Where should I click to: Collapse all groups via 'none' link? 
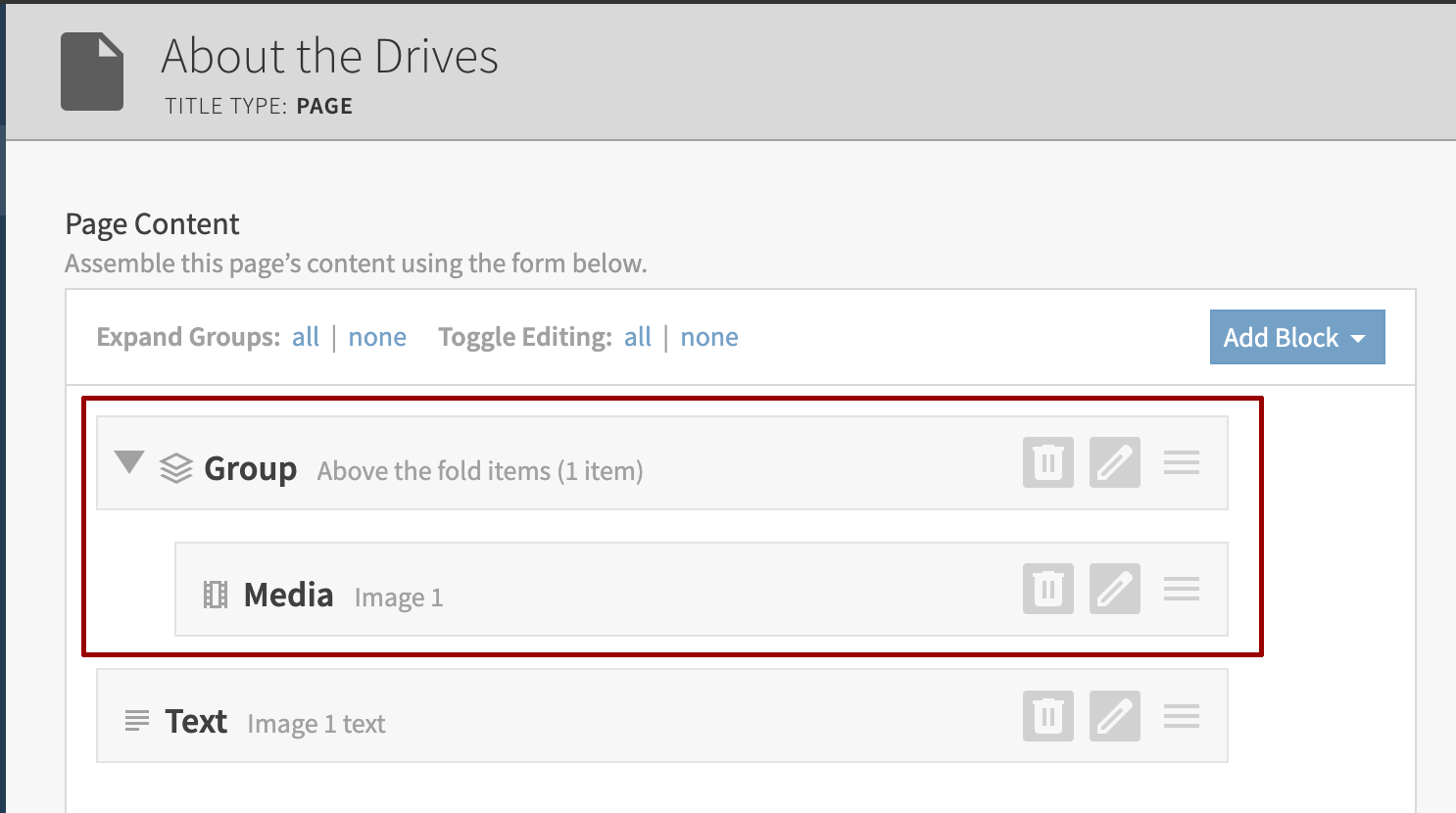(377, 337)
